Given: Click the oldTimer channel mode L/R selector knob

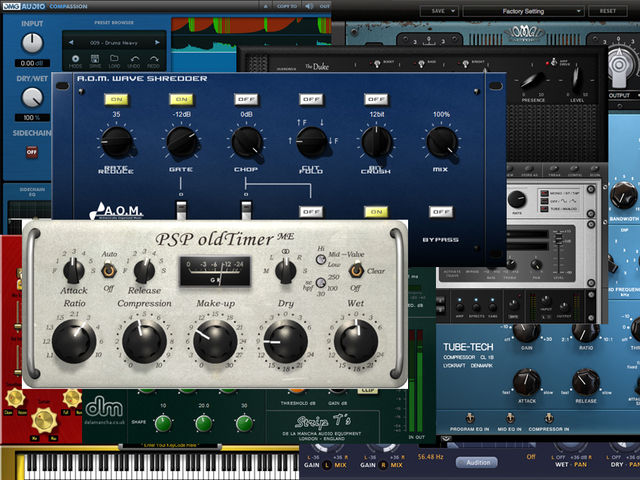Looking at the screenshot, I should click(x=286, y=271).
